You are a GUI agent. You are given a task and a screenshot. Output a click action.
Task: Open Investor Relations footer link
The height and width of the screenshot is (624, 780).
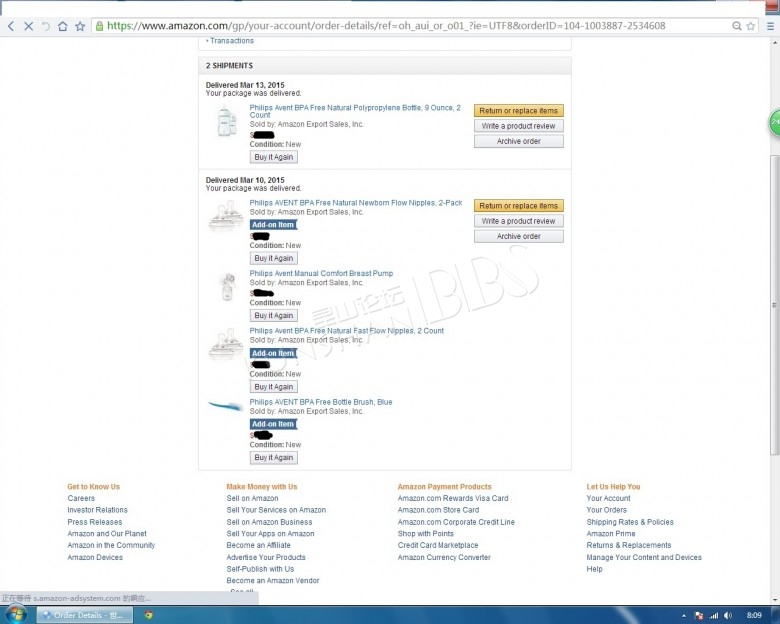click(98, 510)
